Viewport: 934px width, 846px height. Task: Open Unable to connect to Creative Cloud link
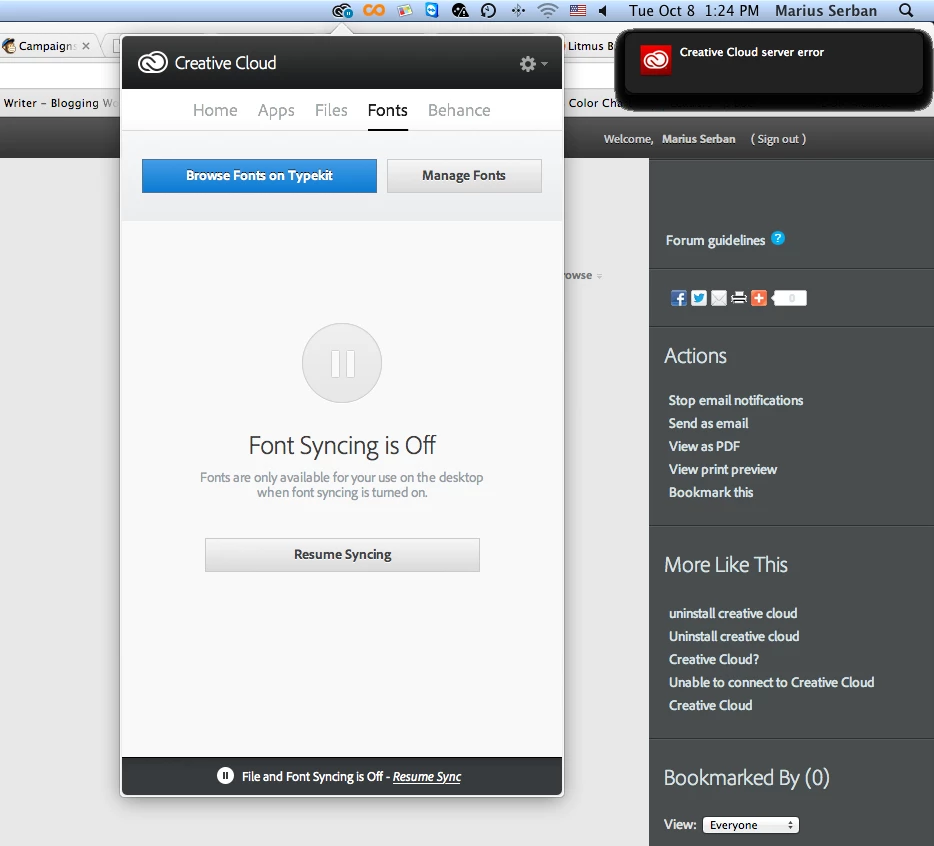771,682
